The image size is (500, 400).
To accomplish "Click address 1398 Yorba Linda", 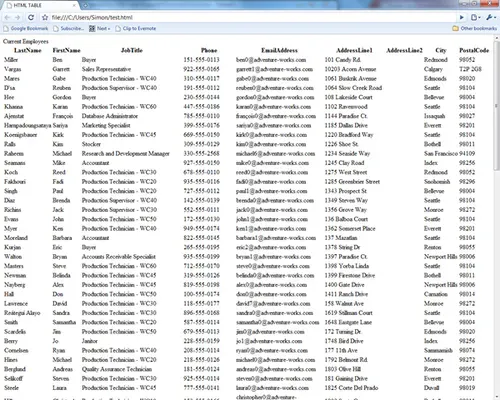I will click(347, 266).
